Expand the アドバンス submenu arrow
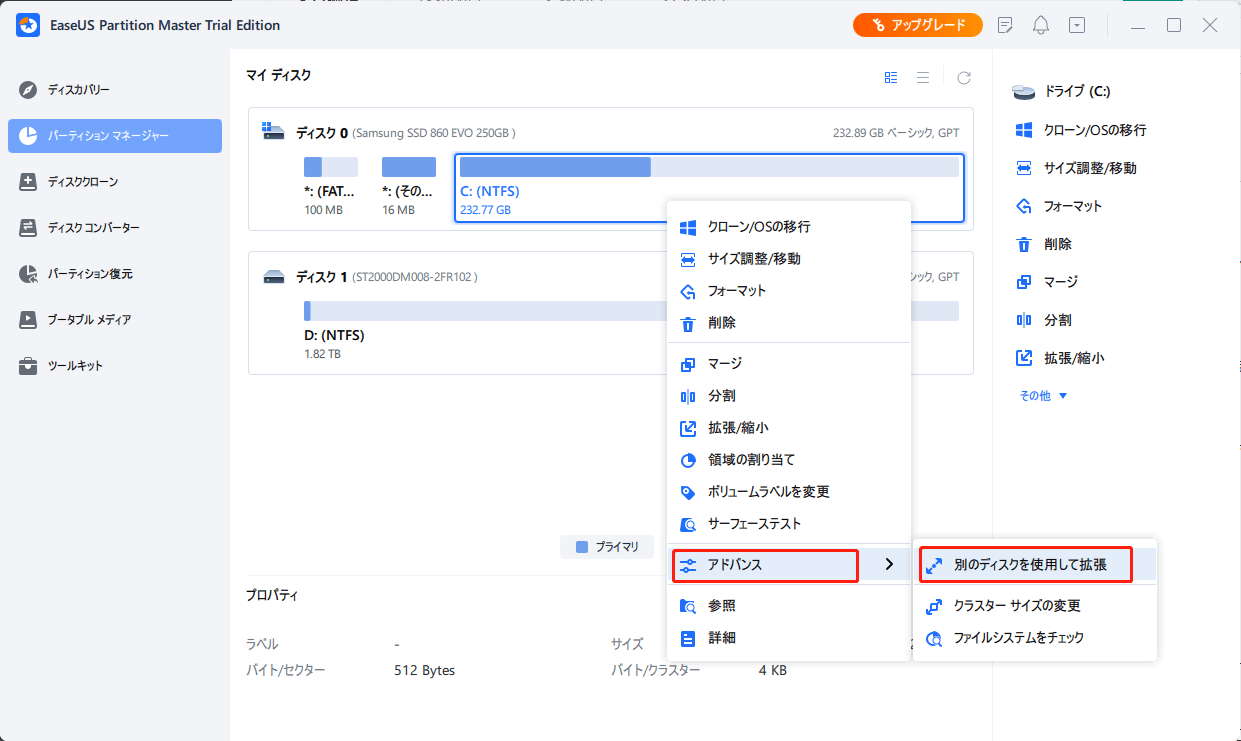 [x=889, y=565]
